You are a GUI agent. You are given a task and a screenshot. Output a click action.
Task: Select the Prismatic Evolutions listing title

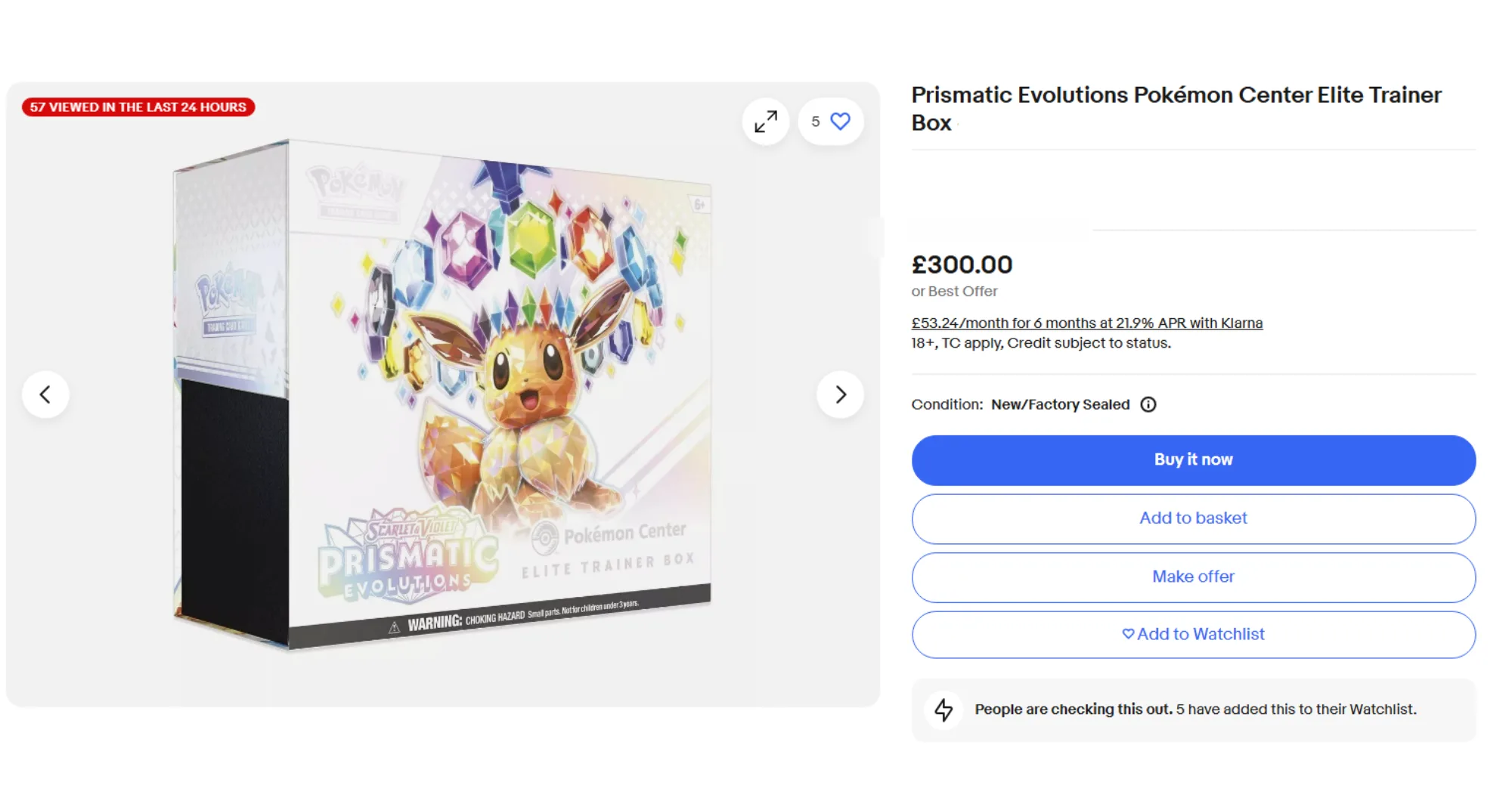tap(1176, 109)
